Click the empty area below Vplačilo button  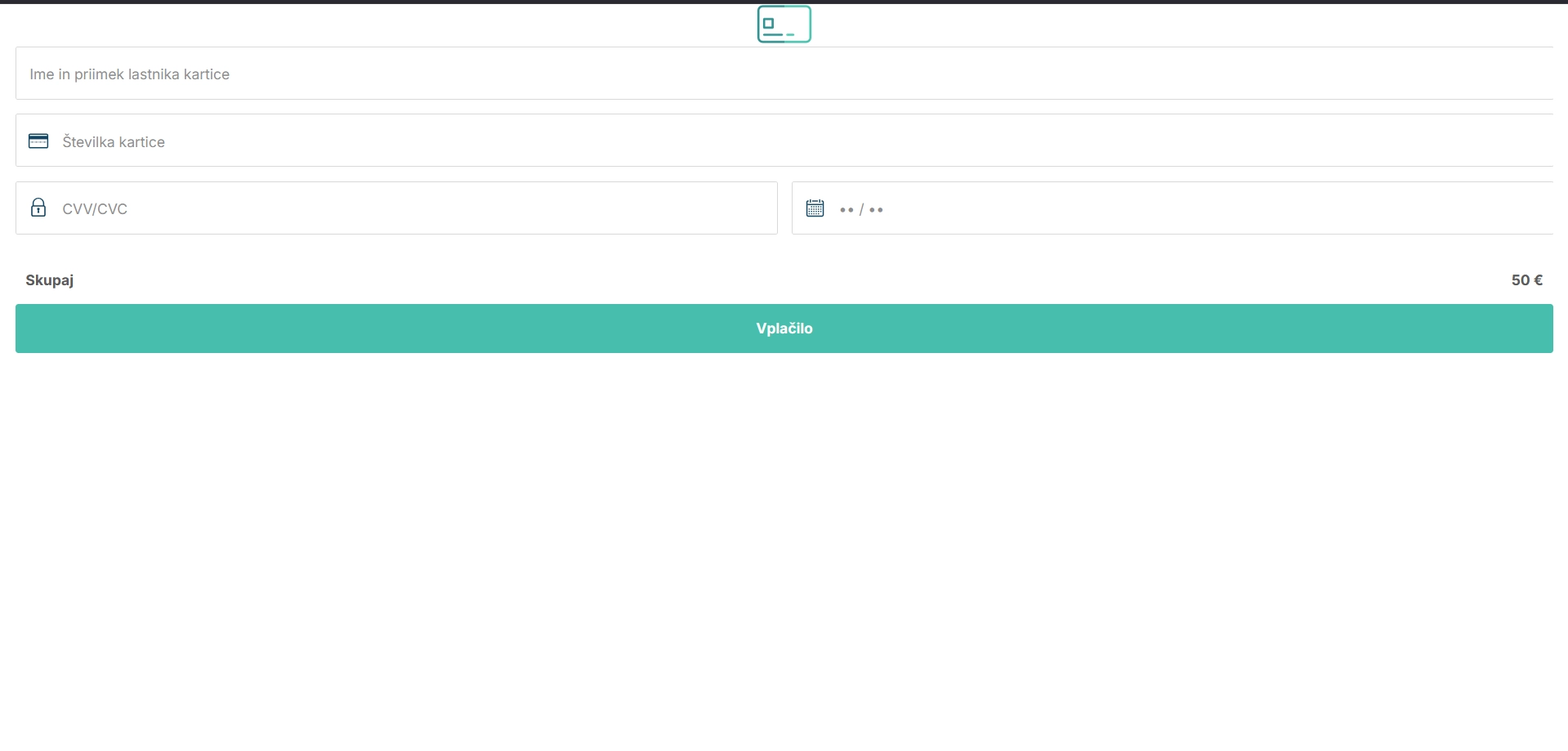(x=784, y=531)
